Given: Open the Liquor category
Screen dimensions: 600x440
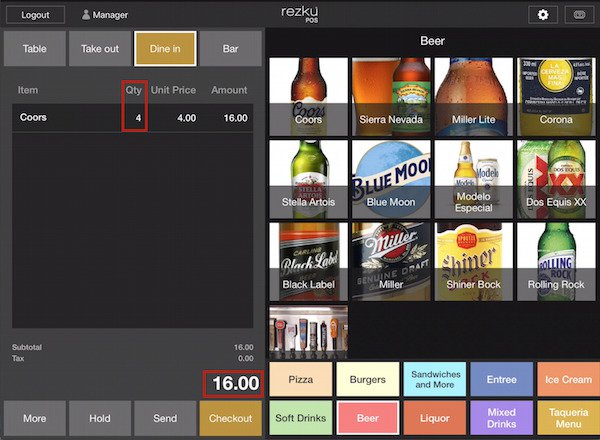Looking at the screenshot, I should coord(435,418).
